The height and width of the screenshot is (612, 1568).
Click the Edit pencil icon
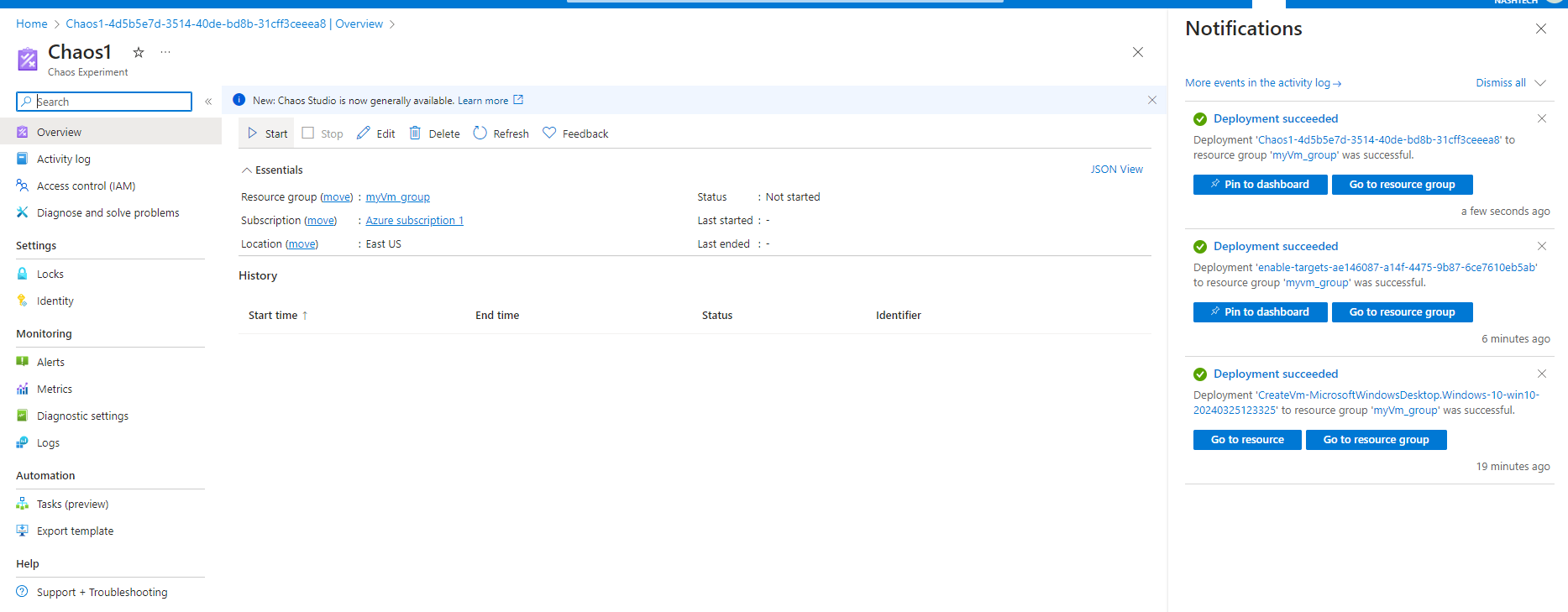tap(364, 133)
